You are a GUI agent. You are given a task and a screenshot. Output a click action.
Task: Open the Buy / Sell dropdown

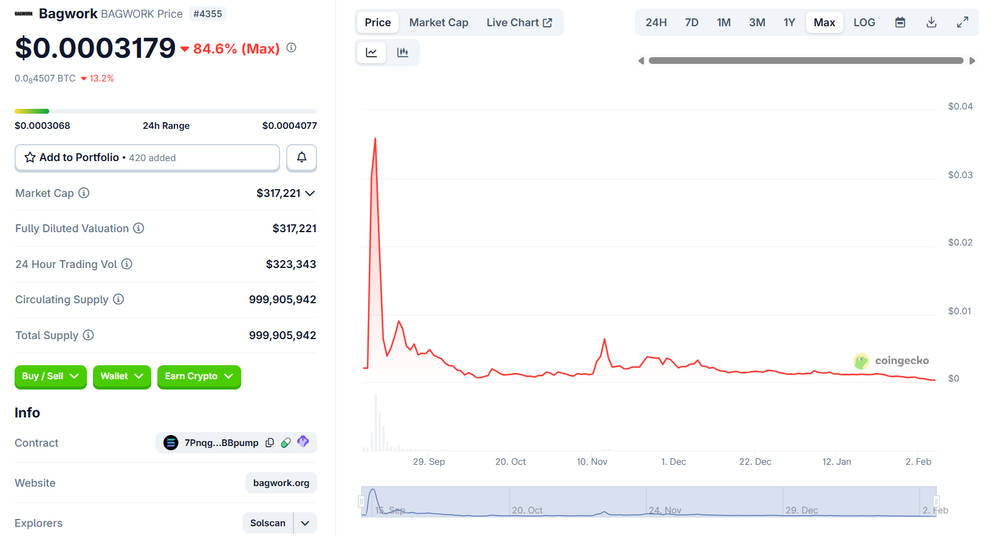50,376
